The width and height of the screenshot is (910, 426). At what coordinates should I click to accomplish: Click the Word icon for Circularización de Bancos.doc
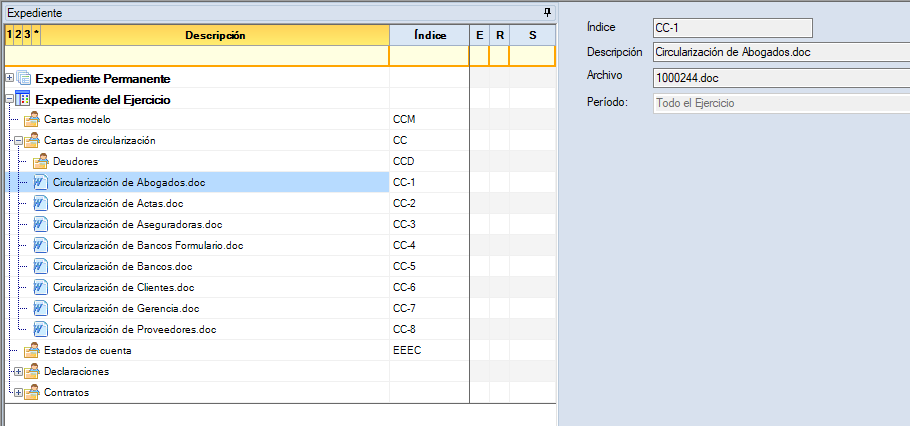pyautogui.click(x=40, y=266)
